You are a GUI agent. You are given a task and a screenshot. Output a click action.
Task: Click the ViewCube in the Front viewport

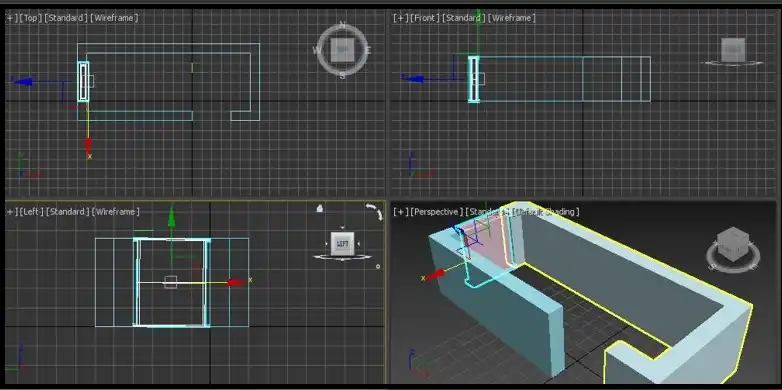[x=733, y=50]
